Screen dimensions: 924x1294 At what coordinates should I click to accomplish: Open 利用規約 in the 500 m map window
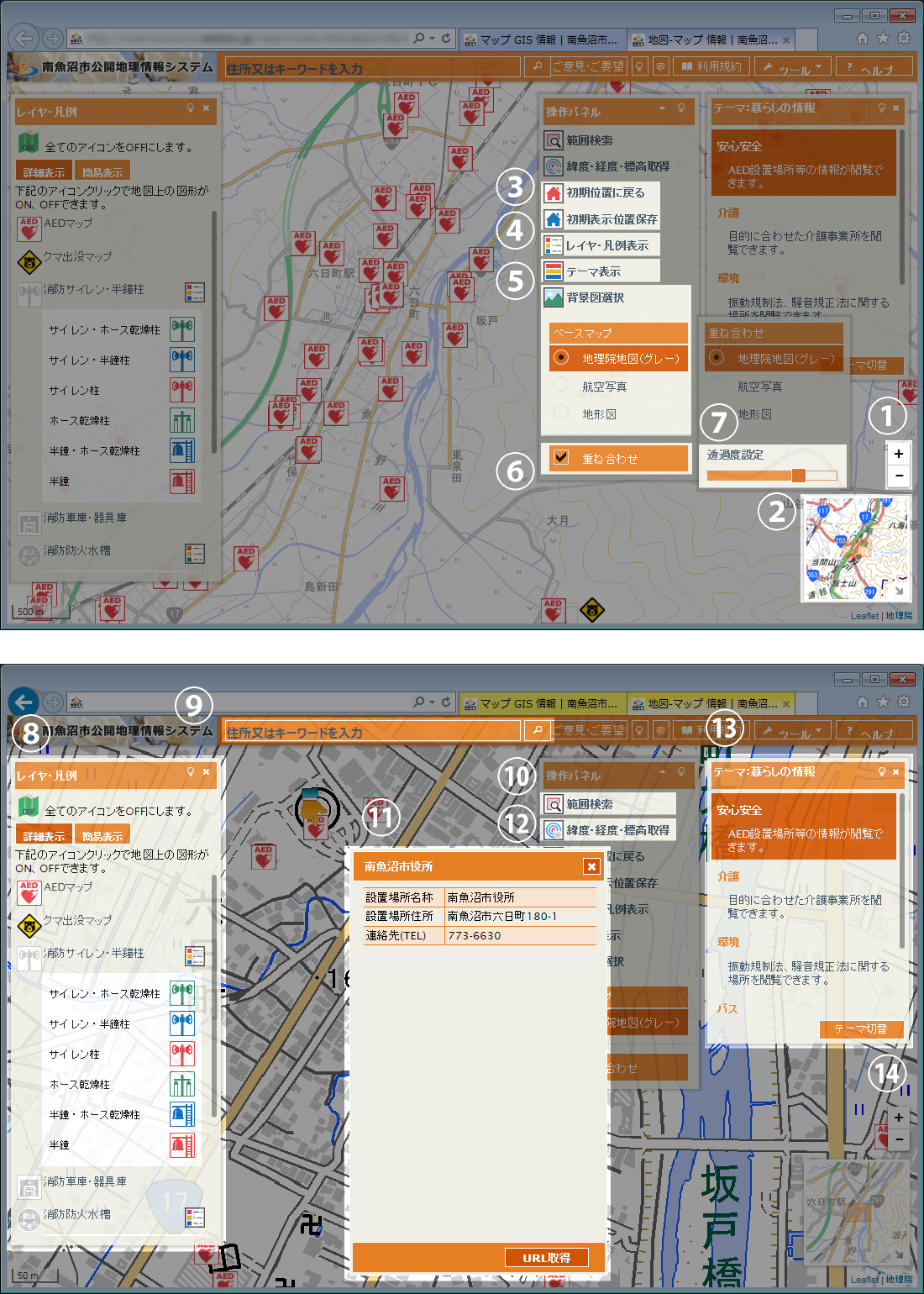pyautogui.click(x=711, y=66)
